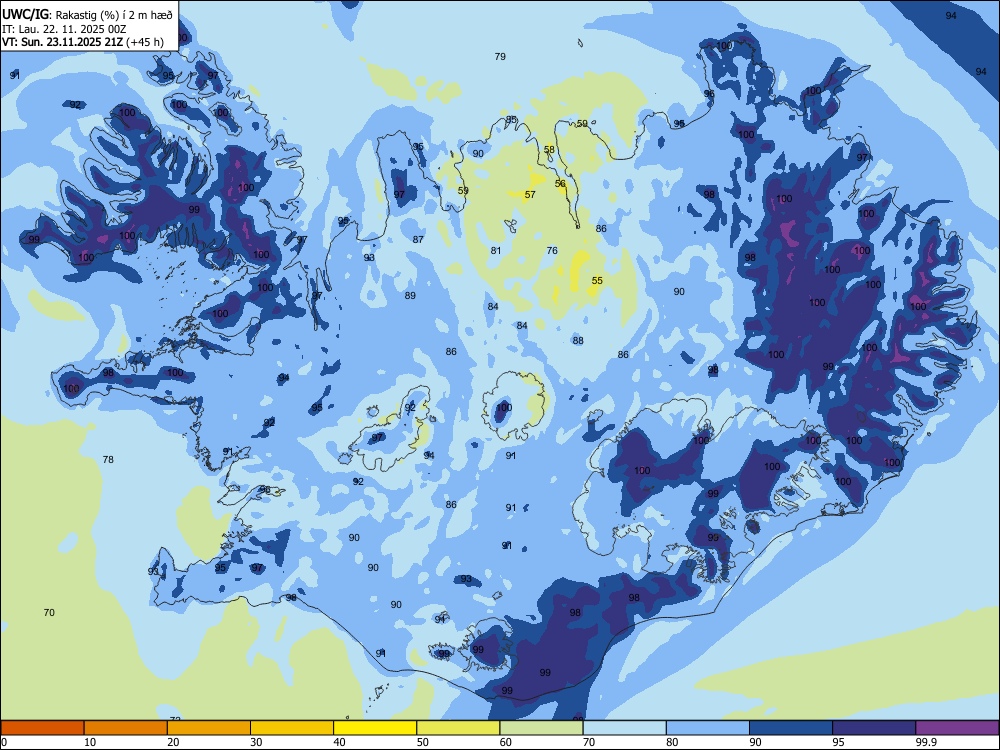Click the title text 'Rakastig (%) í 2 m hæð'
The image size is (1000, 750).
[115, 15]
